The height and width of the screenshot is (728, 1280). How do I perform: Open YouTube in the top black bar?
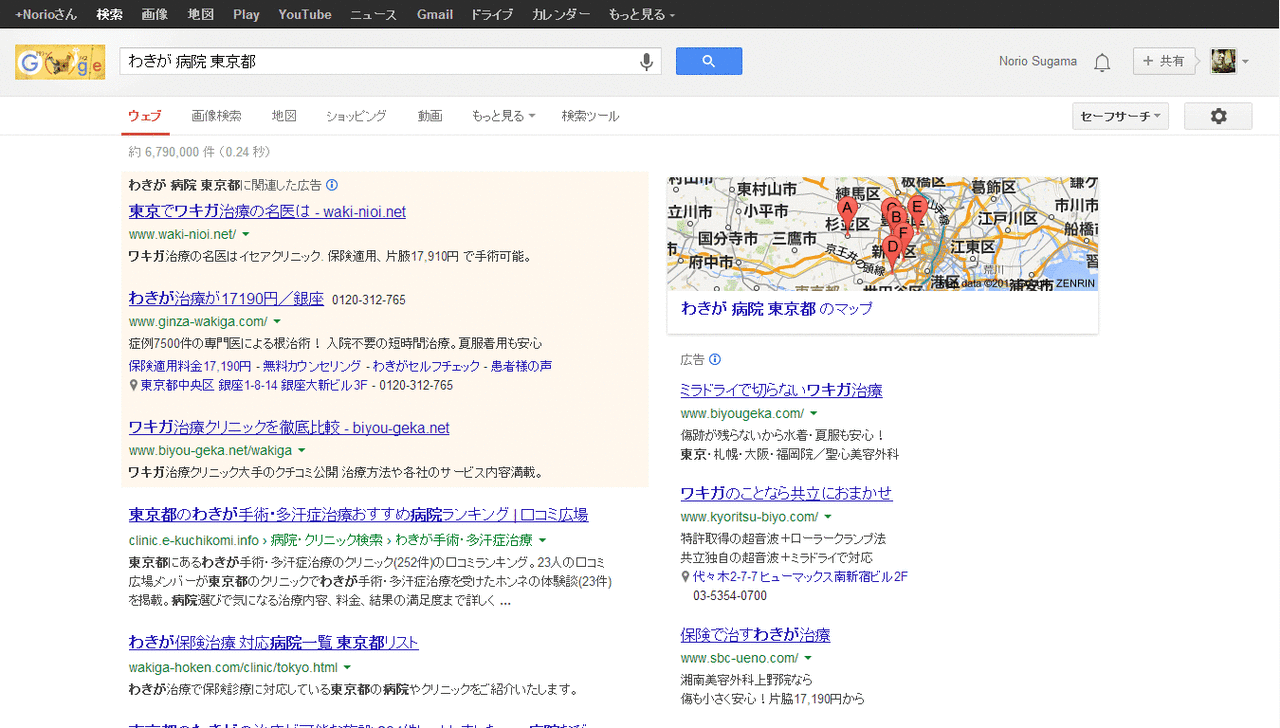pos(305,15)
